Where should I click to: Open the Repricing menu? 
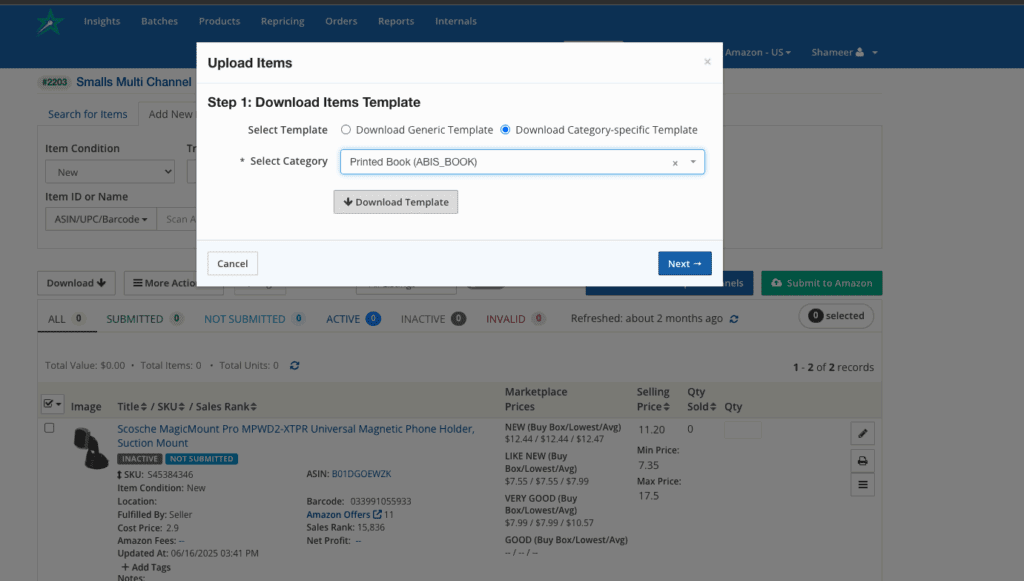pos(283,21)
